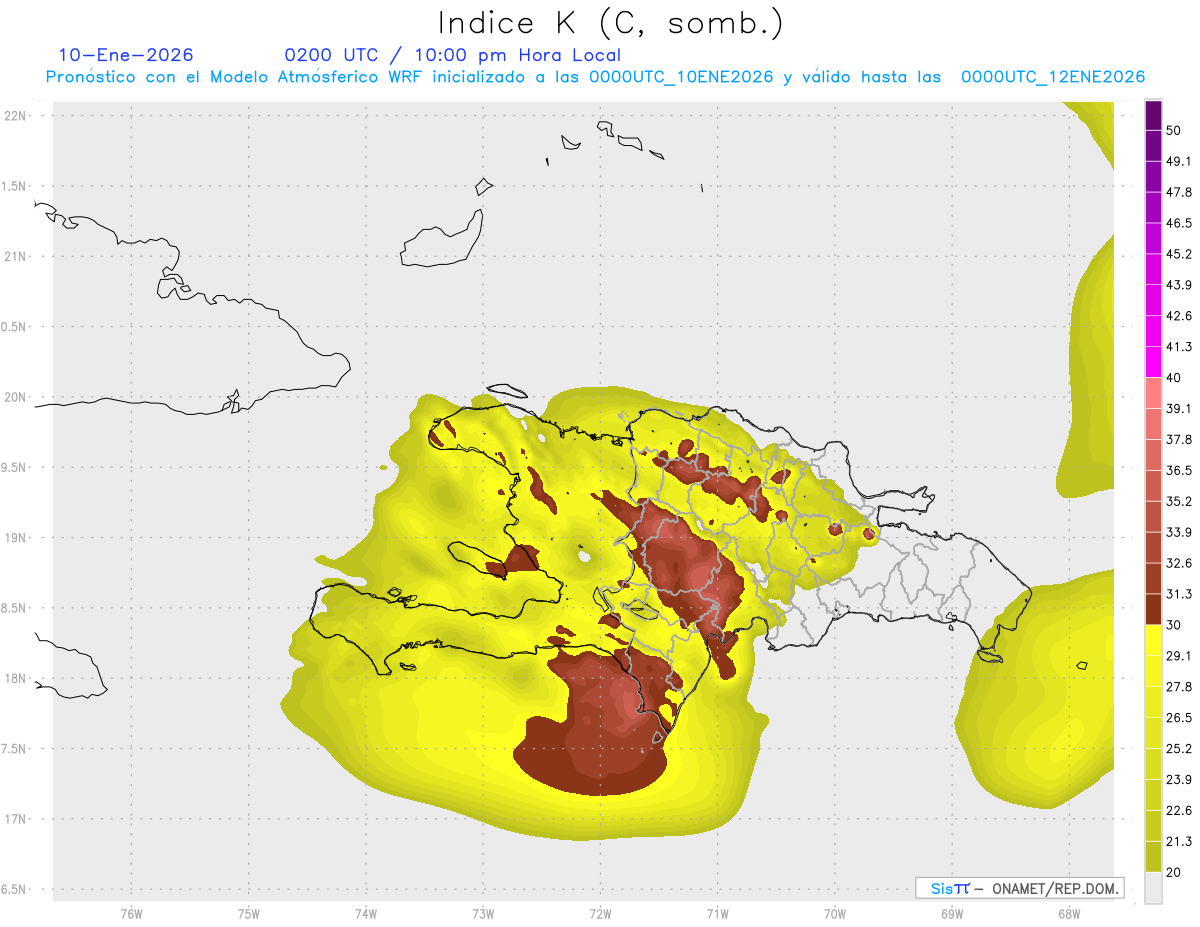Click the "21N" latitude axis label
The image size is (1200, 927).
pos(15,256)
